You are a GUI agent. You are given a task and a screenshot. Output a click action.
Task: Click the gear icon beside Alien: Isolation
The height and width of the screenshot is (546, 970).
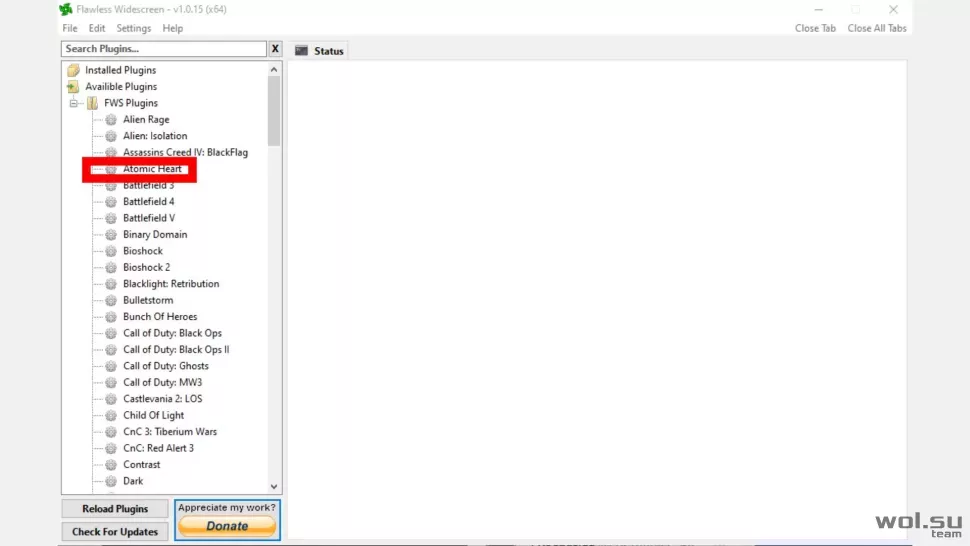tap(111, 136)
